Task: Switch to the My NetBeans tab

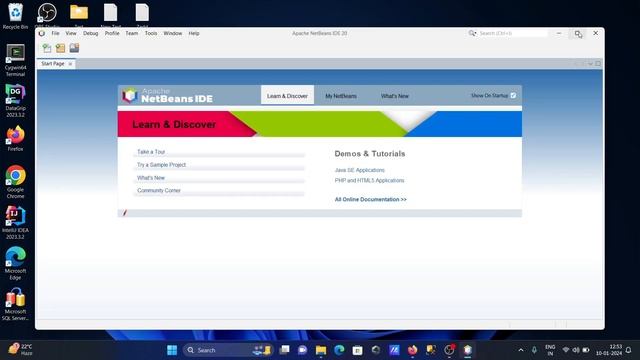Action: pos(341,96)
